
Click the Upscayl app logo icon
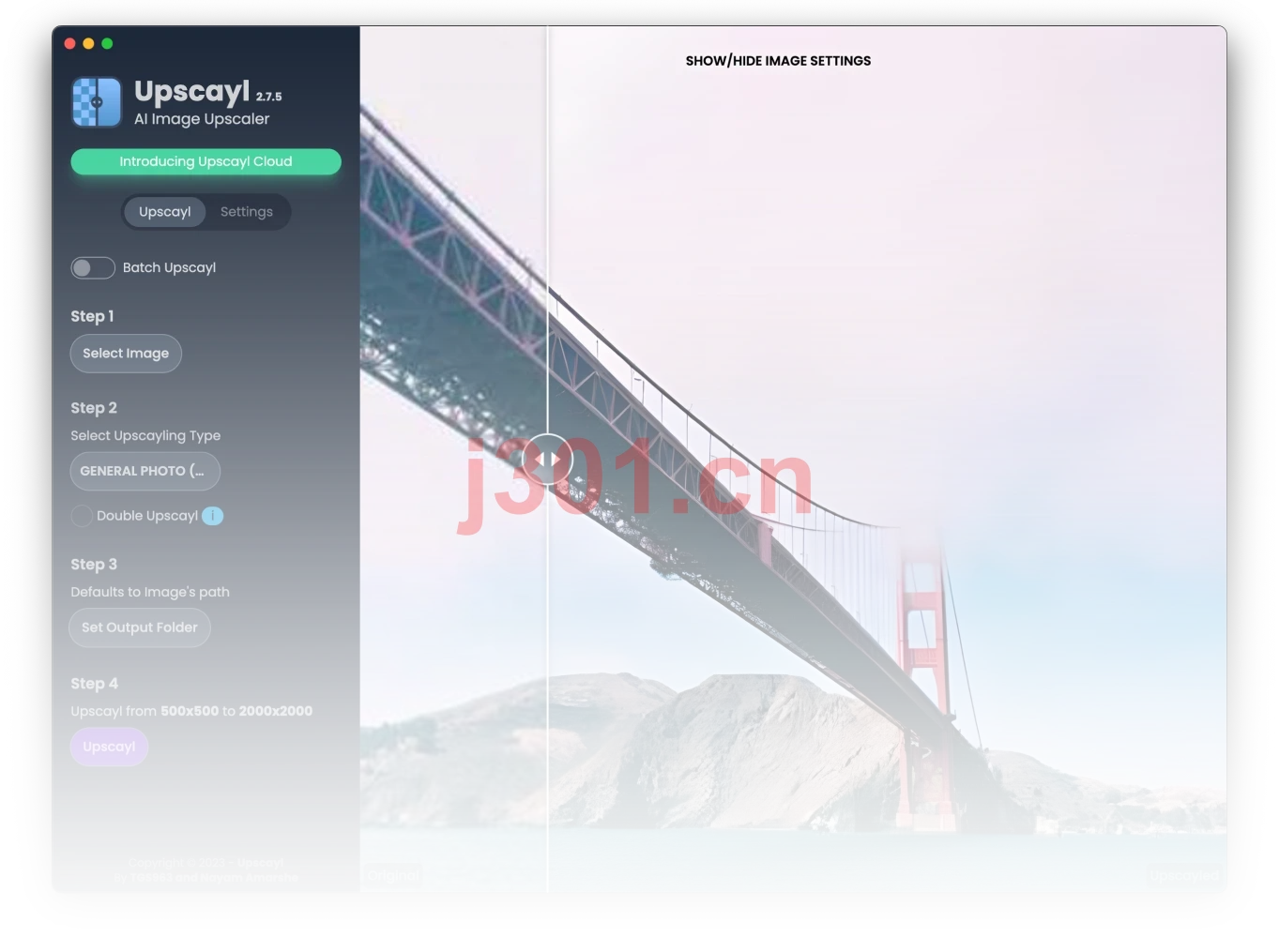[x=97, y=102]
